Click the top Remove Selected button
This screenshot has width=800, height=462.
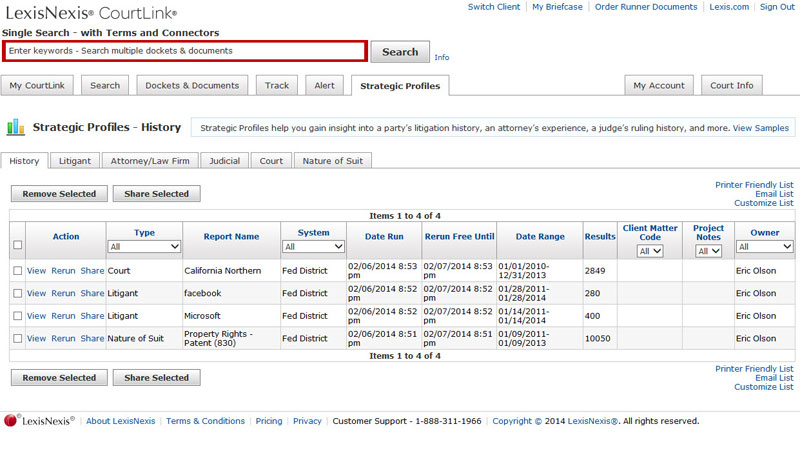59,194
